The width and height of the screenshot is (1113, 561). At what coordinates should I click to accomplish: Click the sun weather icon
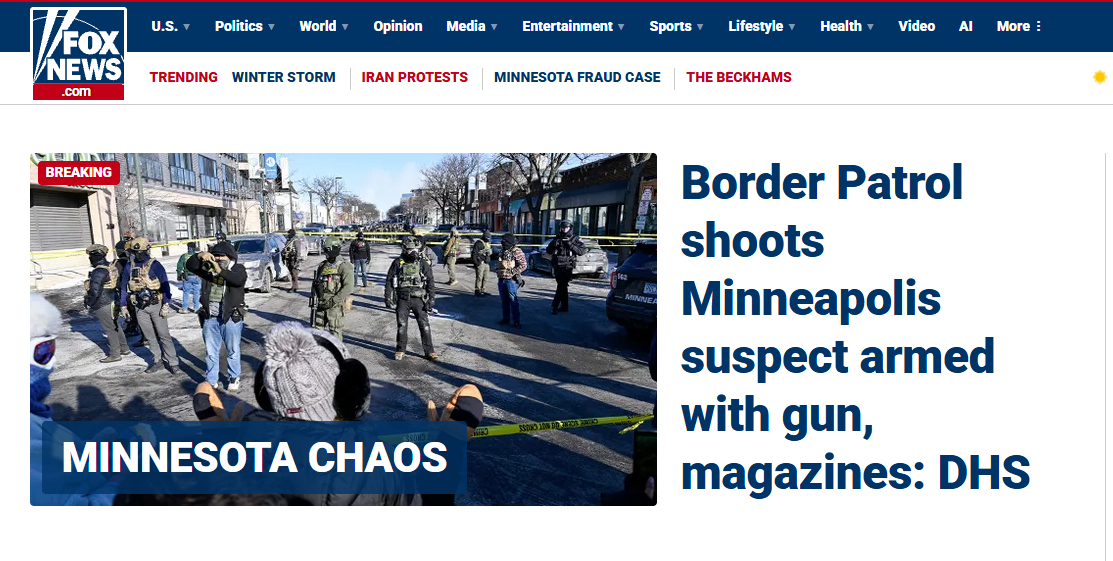[x=1100, y=77]
